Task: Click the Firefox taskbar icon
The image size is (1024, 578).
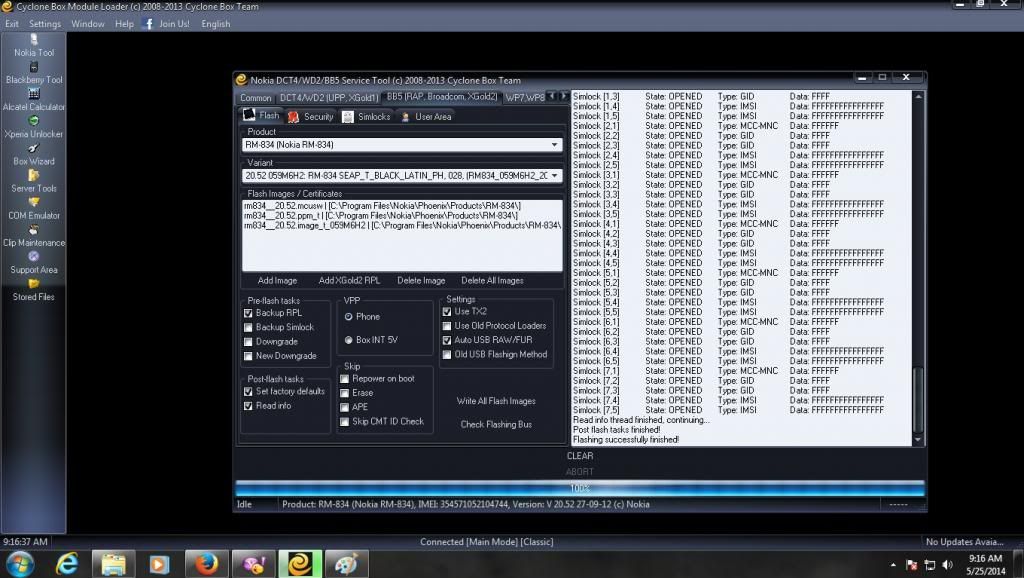Action: coord(207,563)
